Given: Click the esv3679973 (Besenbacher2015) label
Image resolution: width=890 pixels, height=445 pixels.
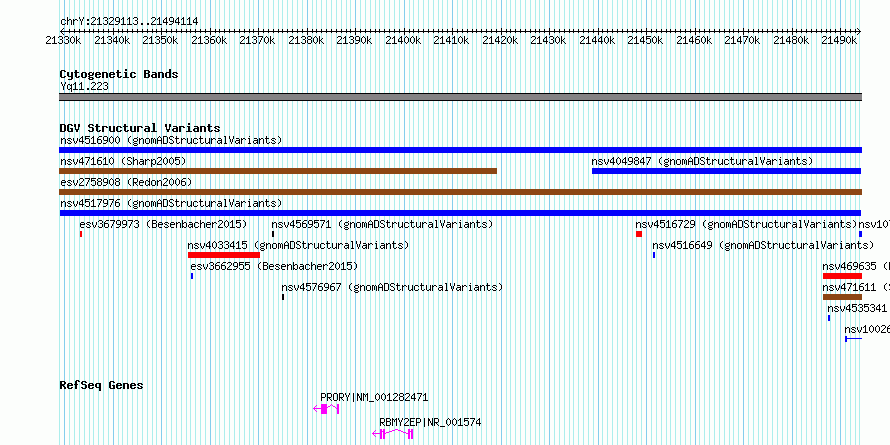Looking at the screenshot, I should click(163, 224).
